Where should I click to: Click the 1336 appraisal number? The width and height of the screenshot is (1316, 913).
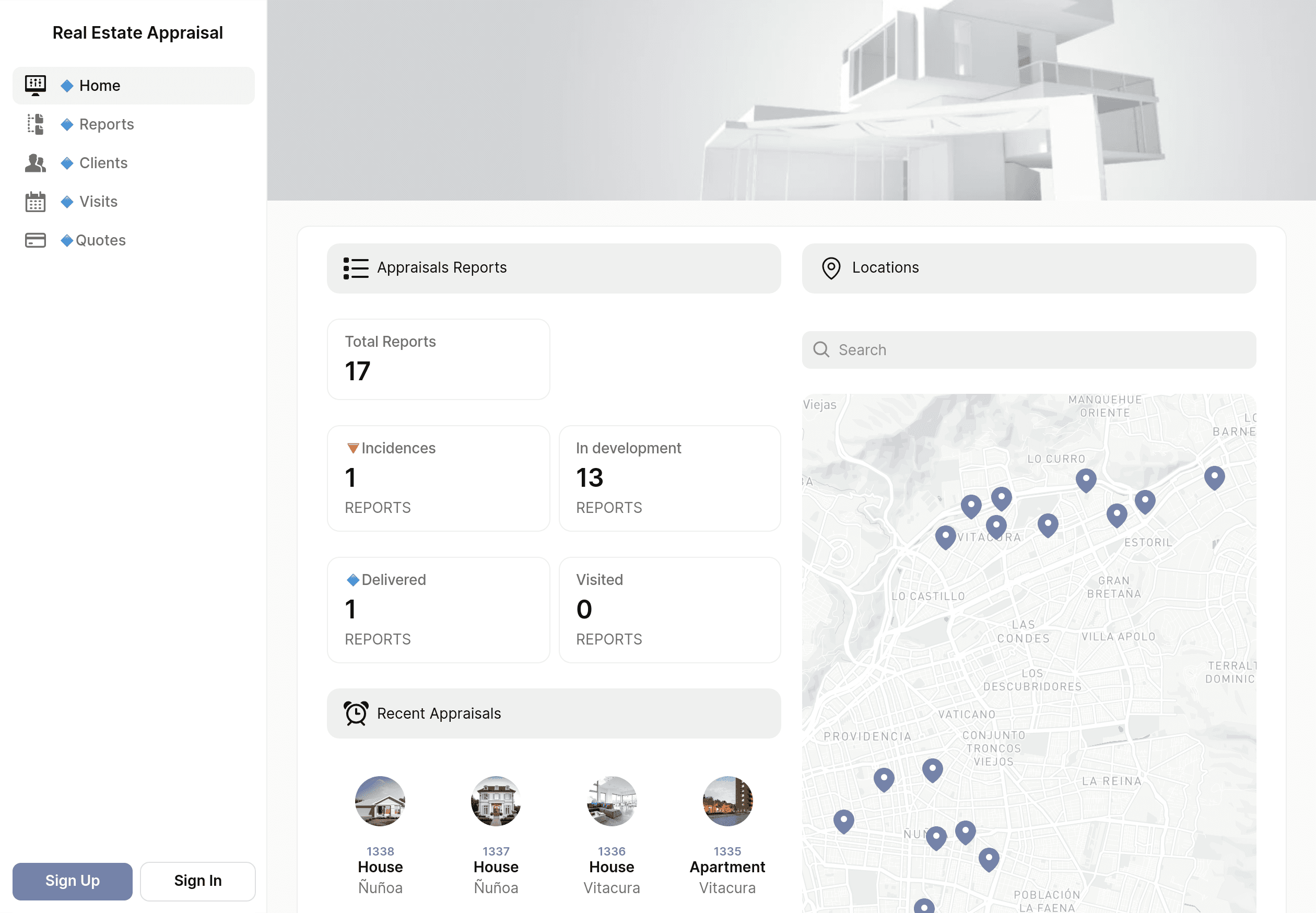pos(612,851)
